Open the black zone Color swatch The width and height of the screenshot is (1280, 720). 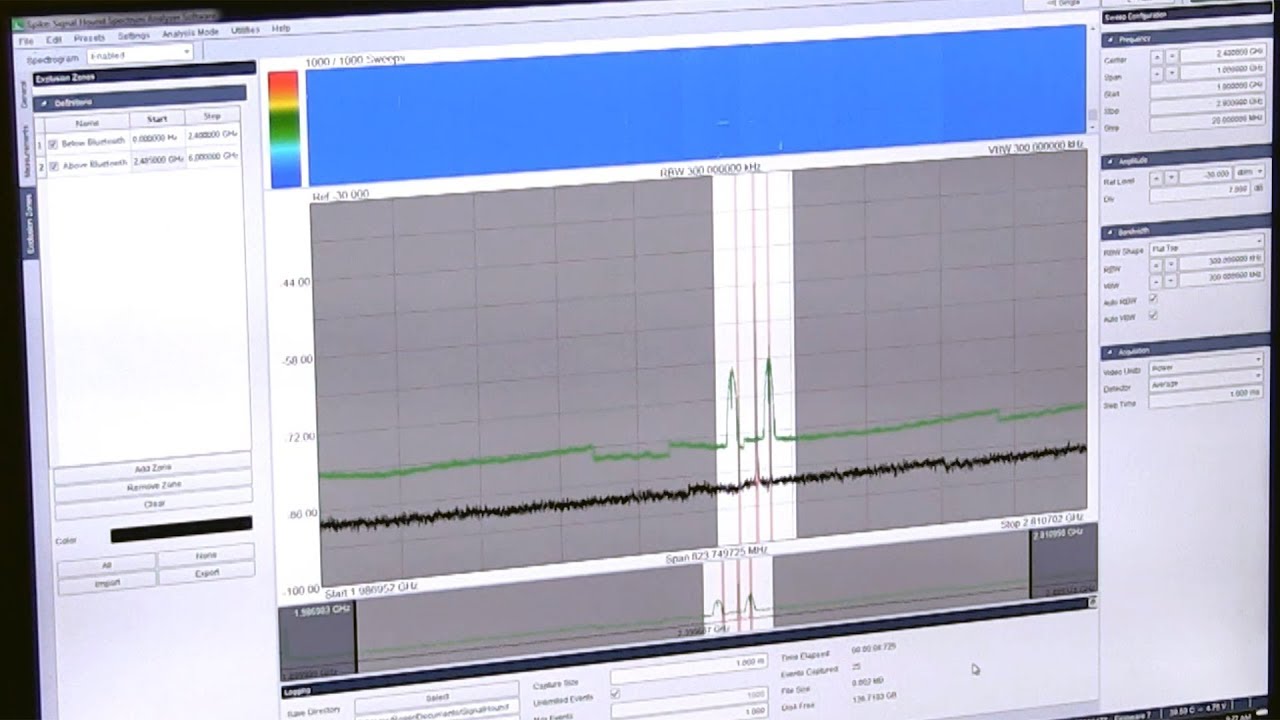(181, 530)
